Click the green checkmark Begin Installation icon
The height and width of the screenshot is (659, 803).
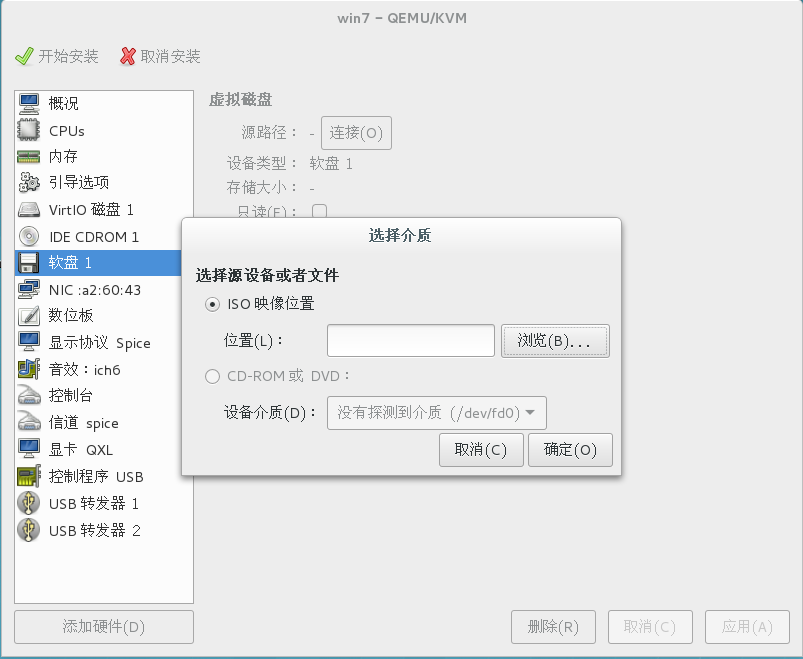coord(24,56)
